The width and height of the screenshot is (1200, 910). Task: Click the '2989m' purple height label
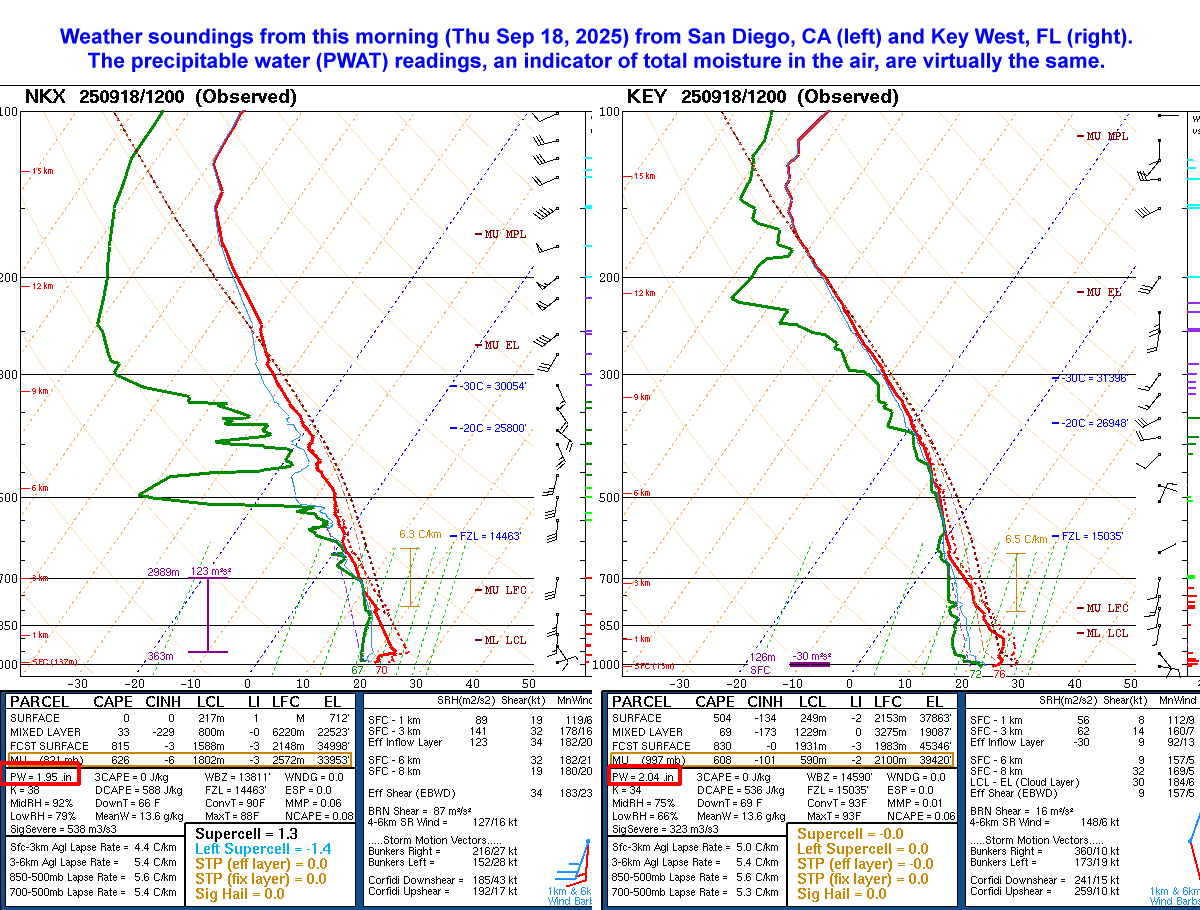click(x=162, y=572)
